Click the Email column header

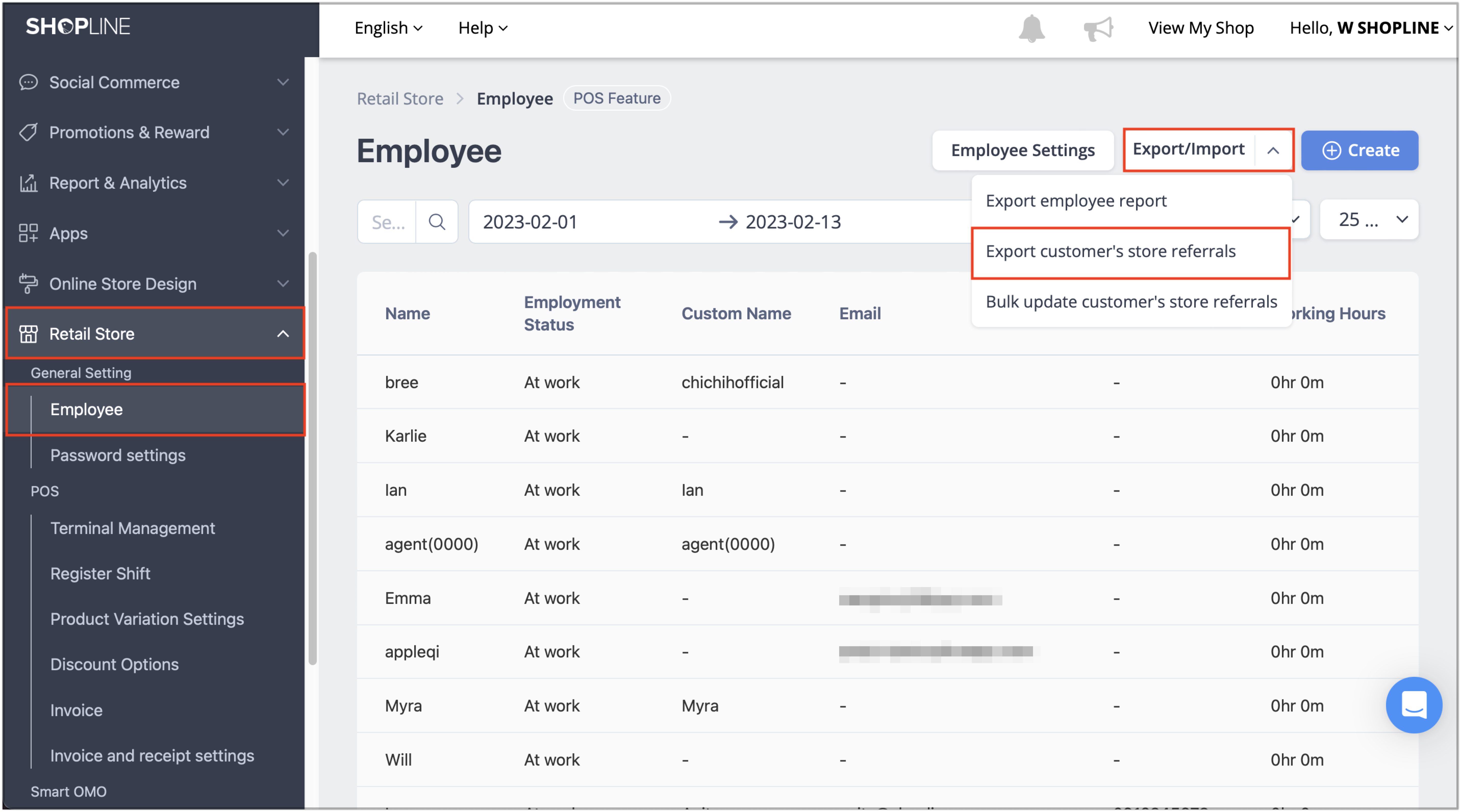pos(860,314)
